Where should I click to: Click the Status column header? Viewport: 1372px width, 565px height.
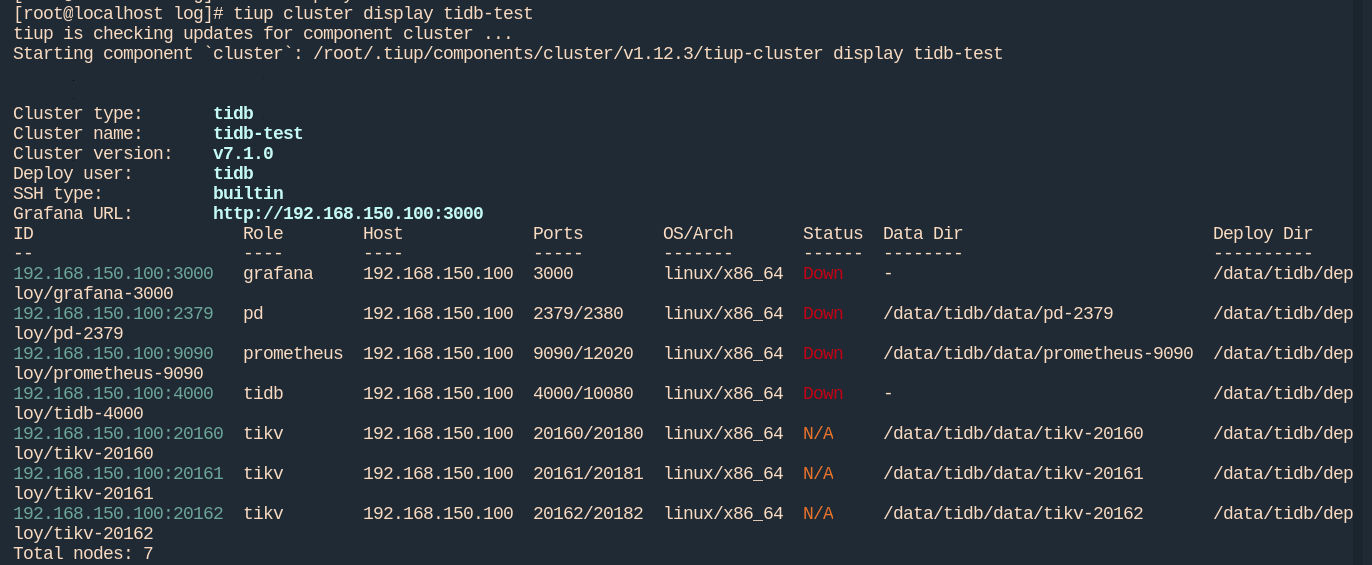click(833, 233)
